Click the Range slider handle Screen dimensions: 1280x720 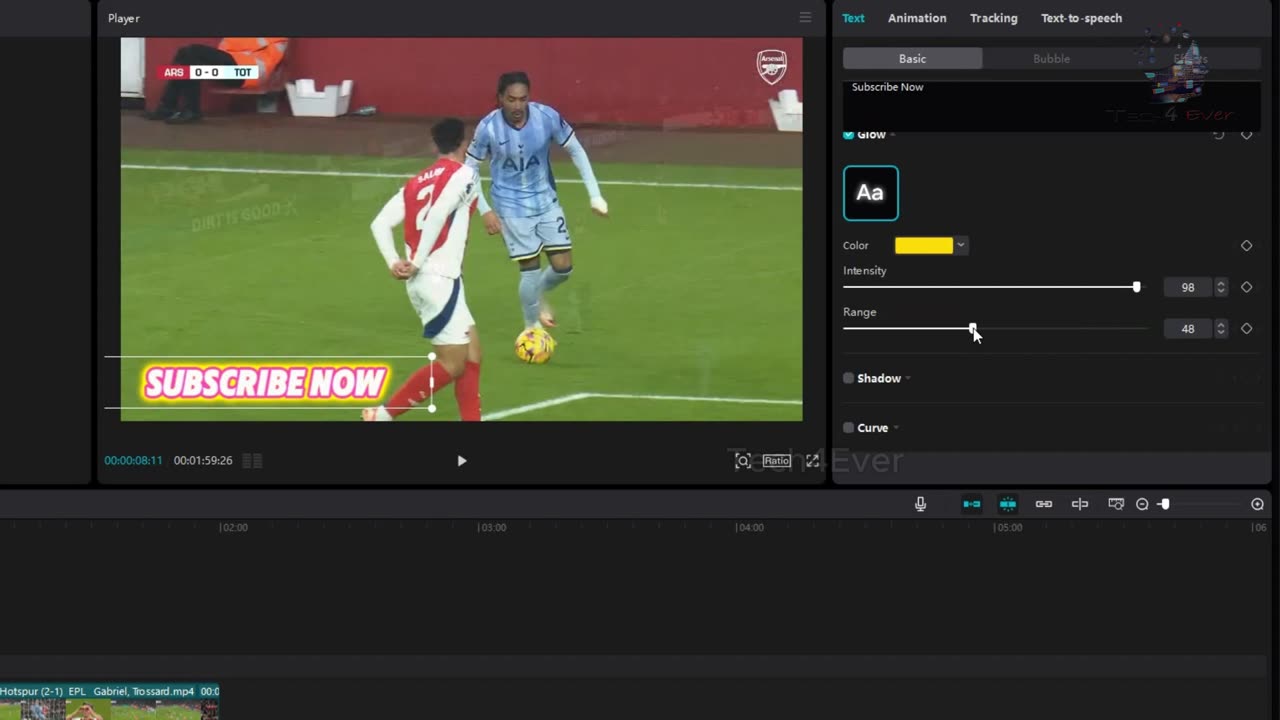tap(972, 328)
